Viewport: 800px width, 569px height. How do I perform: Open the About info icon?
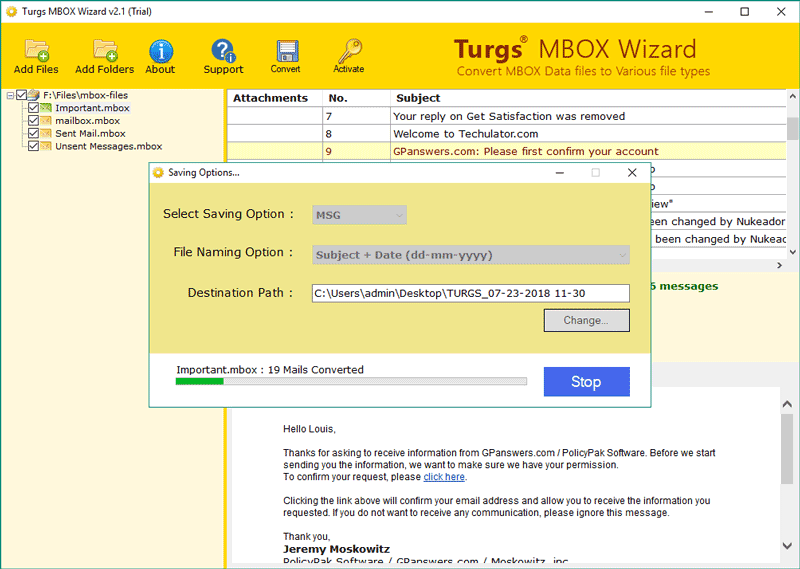[161, 51]
